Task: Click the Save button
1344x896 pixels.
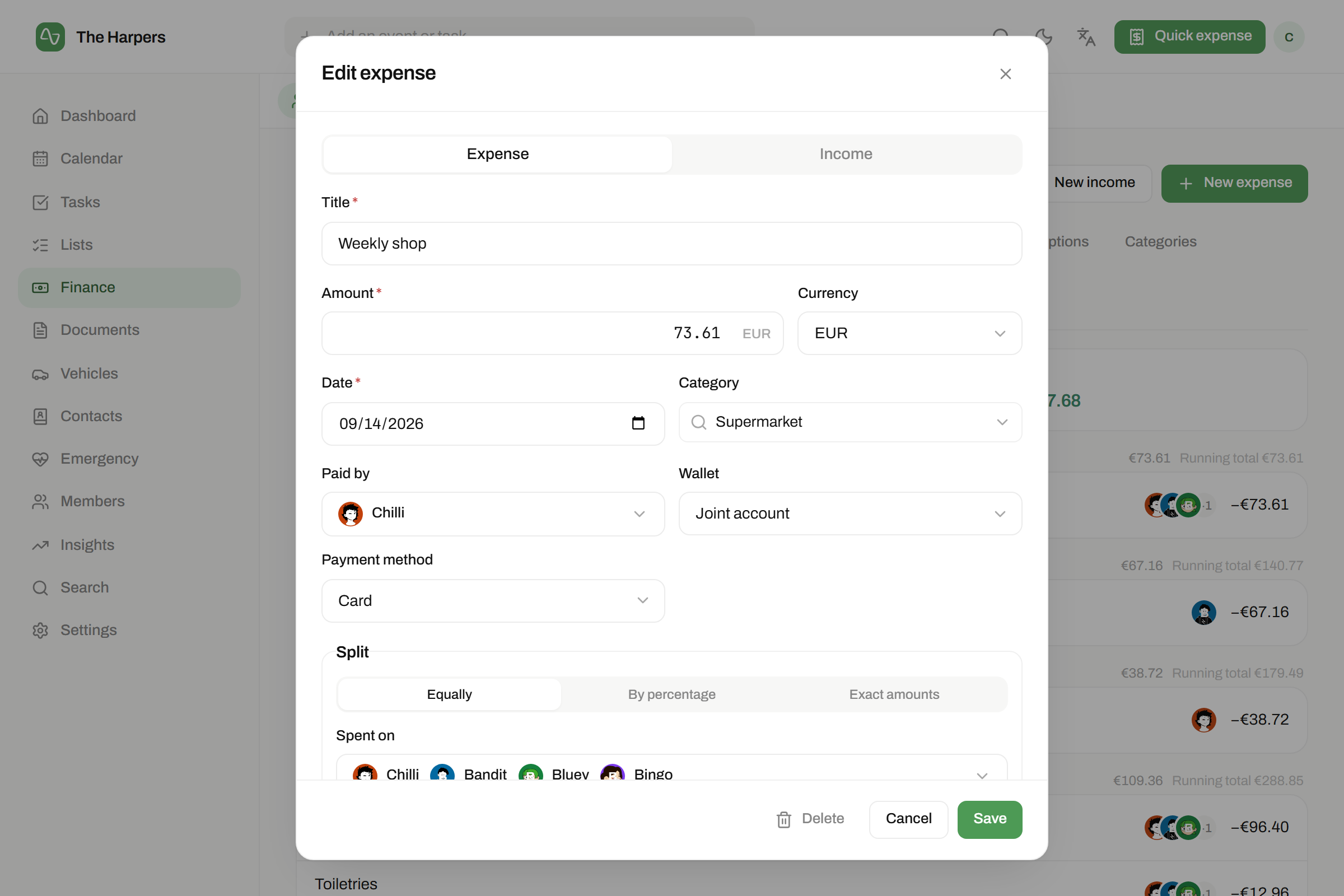Action: (x=989, y=819)
